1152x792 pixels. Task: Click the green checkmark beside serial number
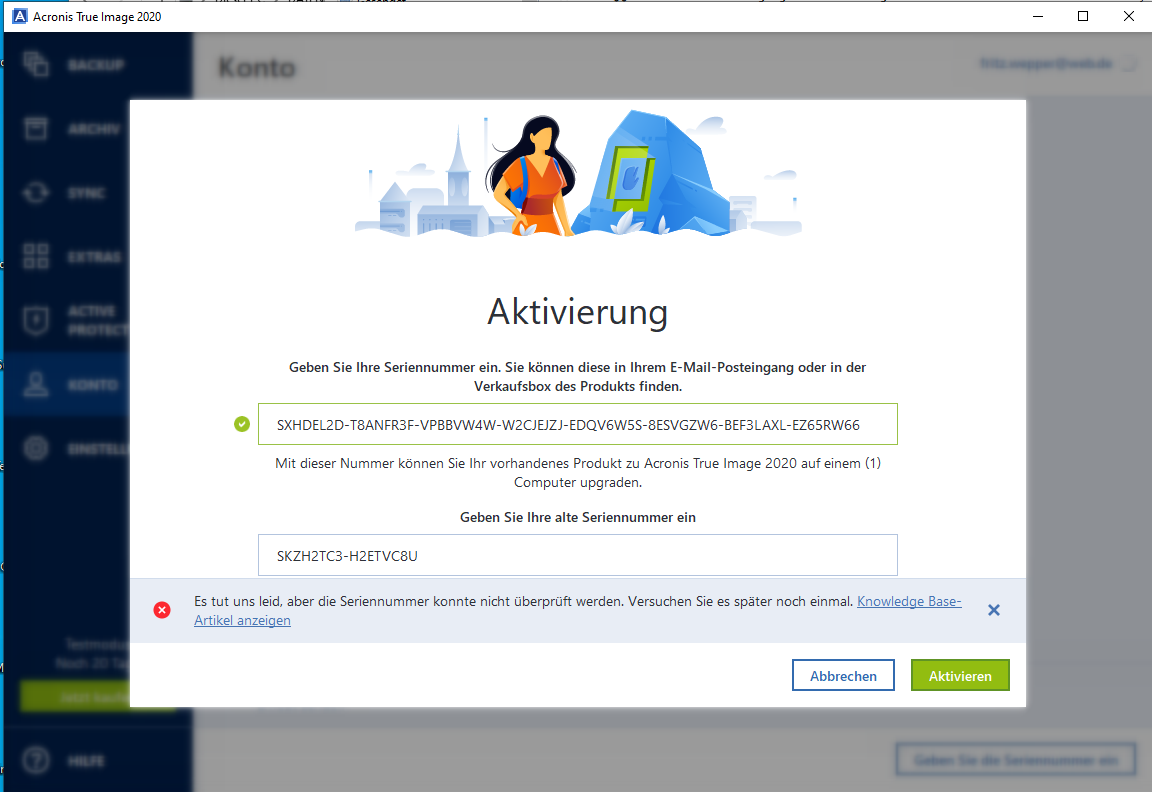[241, 424]
